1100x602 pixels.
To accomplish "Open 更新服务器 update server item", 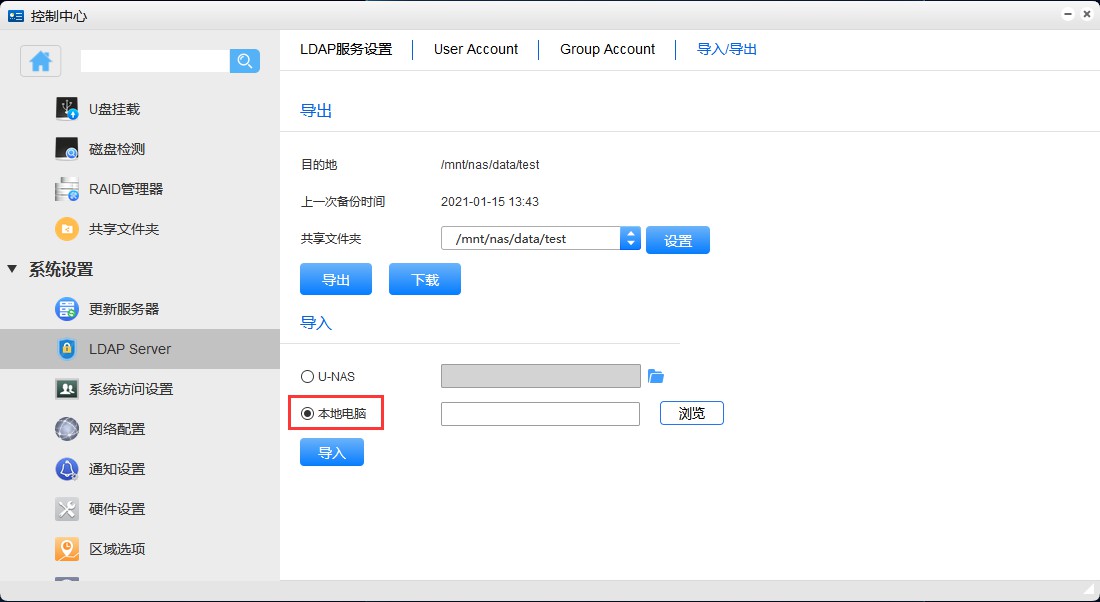I will (123, 309).
